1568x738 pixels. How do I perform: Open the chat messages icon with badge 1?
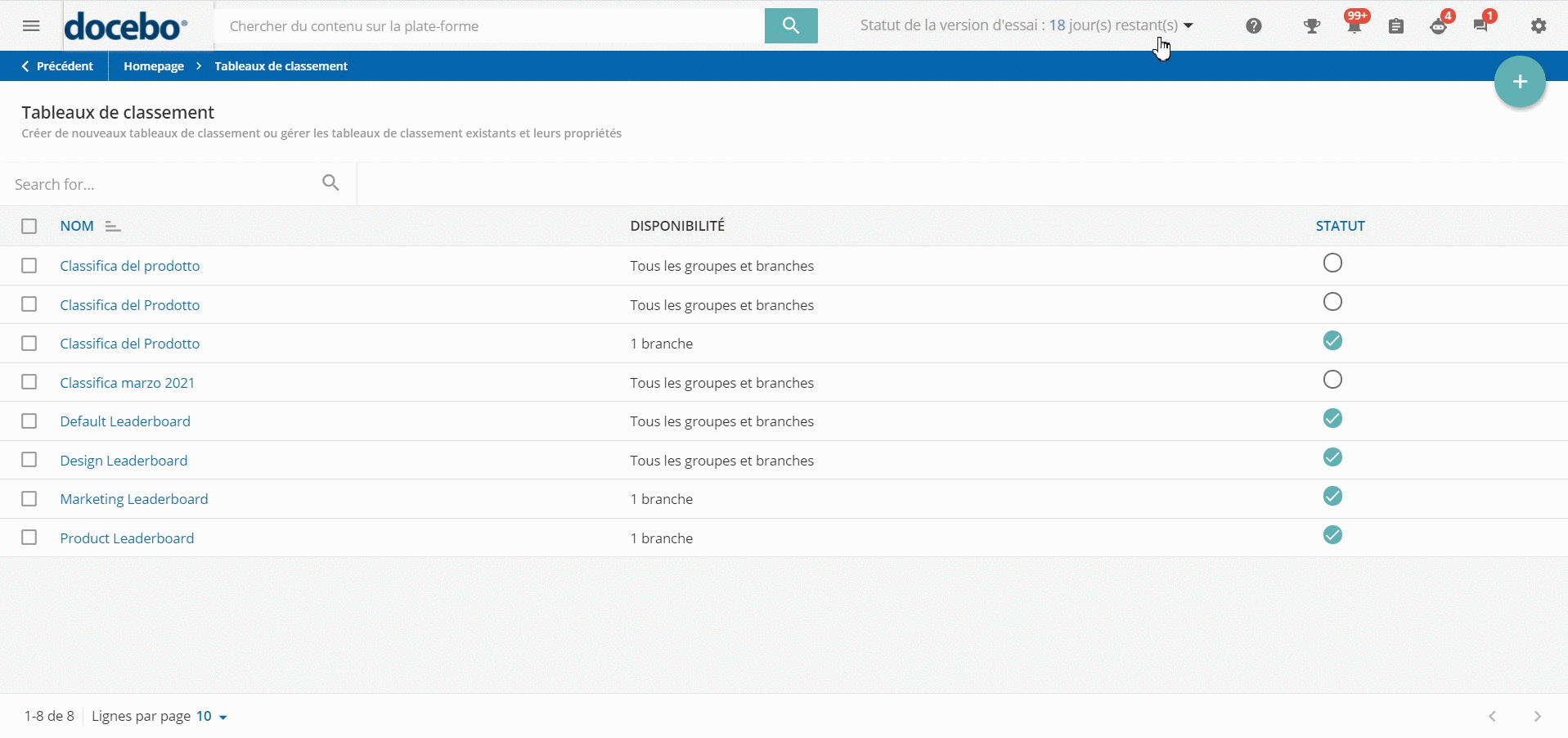(1480, 26)
